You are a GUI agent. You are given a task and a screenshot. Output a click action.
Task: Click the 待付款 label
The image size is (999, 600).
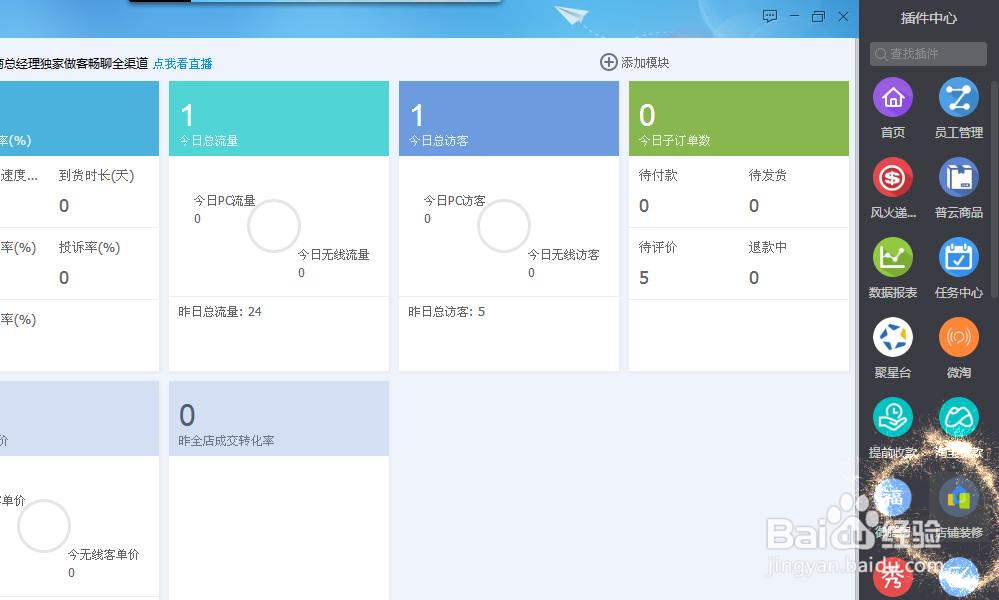[658, 175]
